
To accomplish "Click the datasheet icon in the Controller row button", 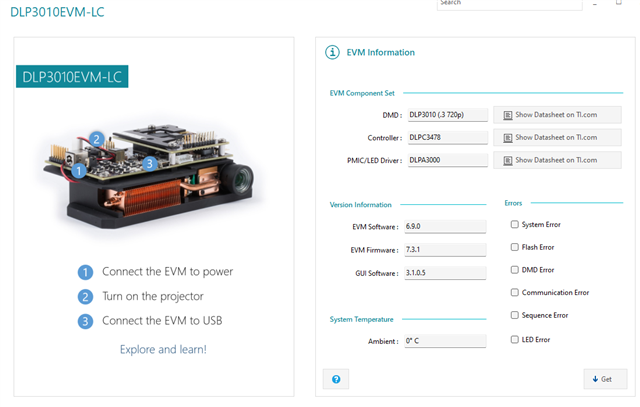I will click(507, 138).
